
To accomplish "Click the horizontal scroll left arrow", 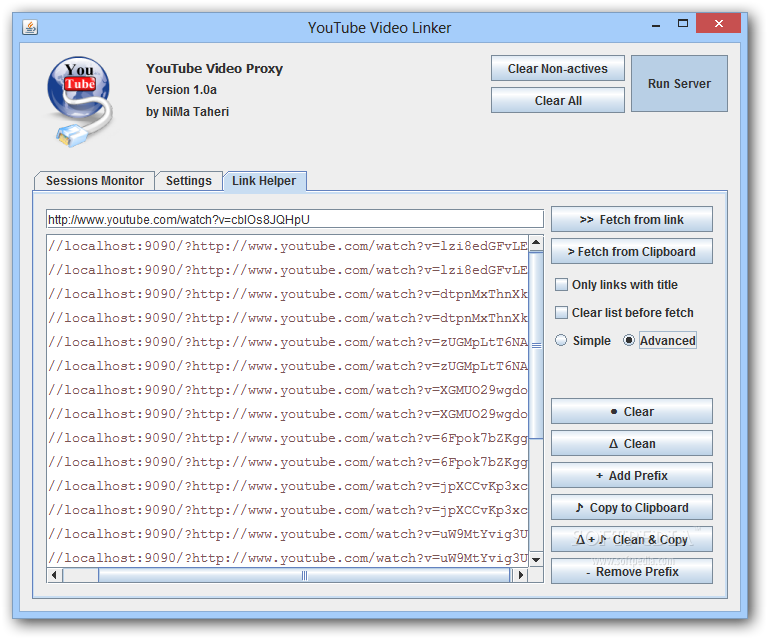I will (x=54, y=575).
